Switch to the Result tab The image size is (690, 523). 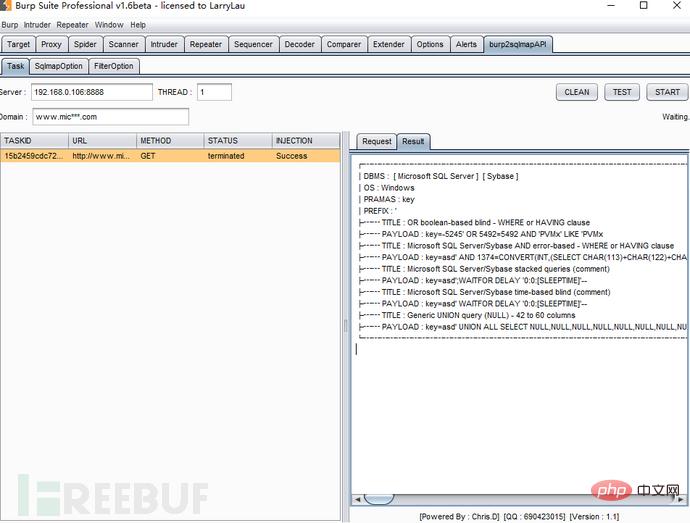(413, 141)
